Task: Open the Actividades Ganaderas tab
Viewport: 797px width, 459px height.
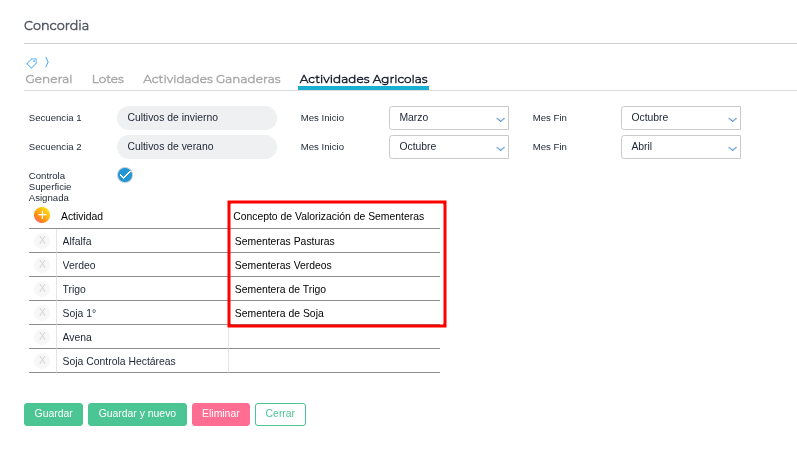Action: [212, 79]
